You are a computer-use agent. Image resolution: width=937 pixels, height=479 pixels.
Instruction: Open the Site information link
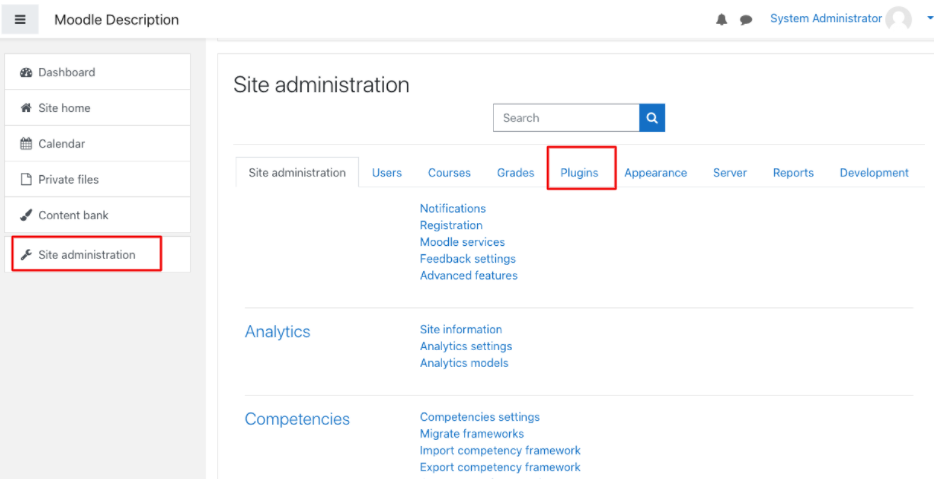461,329
